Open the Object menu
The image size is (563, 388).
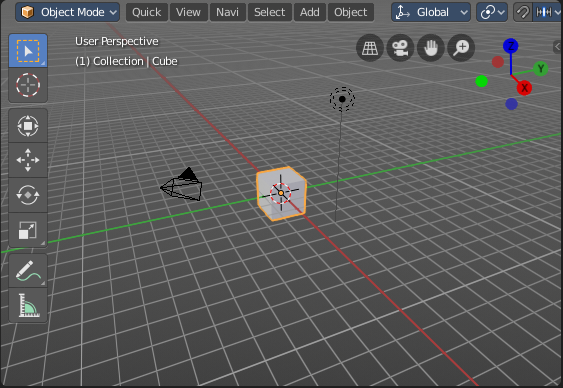(351, 12)
